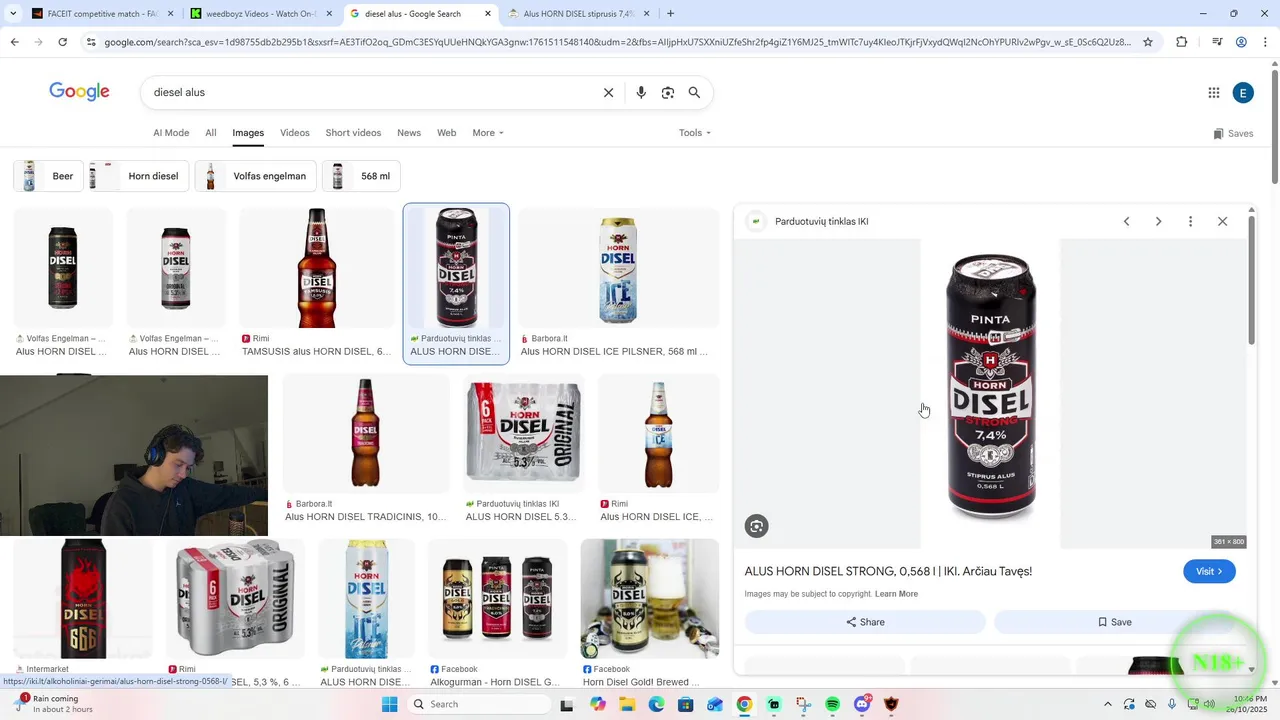Open Chrome media control icon
The image size is (1280, 720).
(x=1217, y=42)
